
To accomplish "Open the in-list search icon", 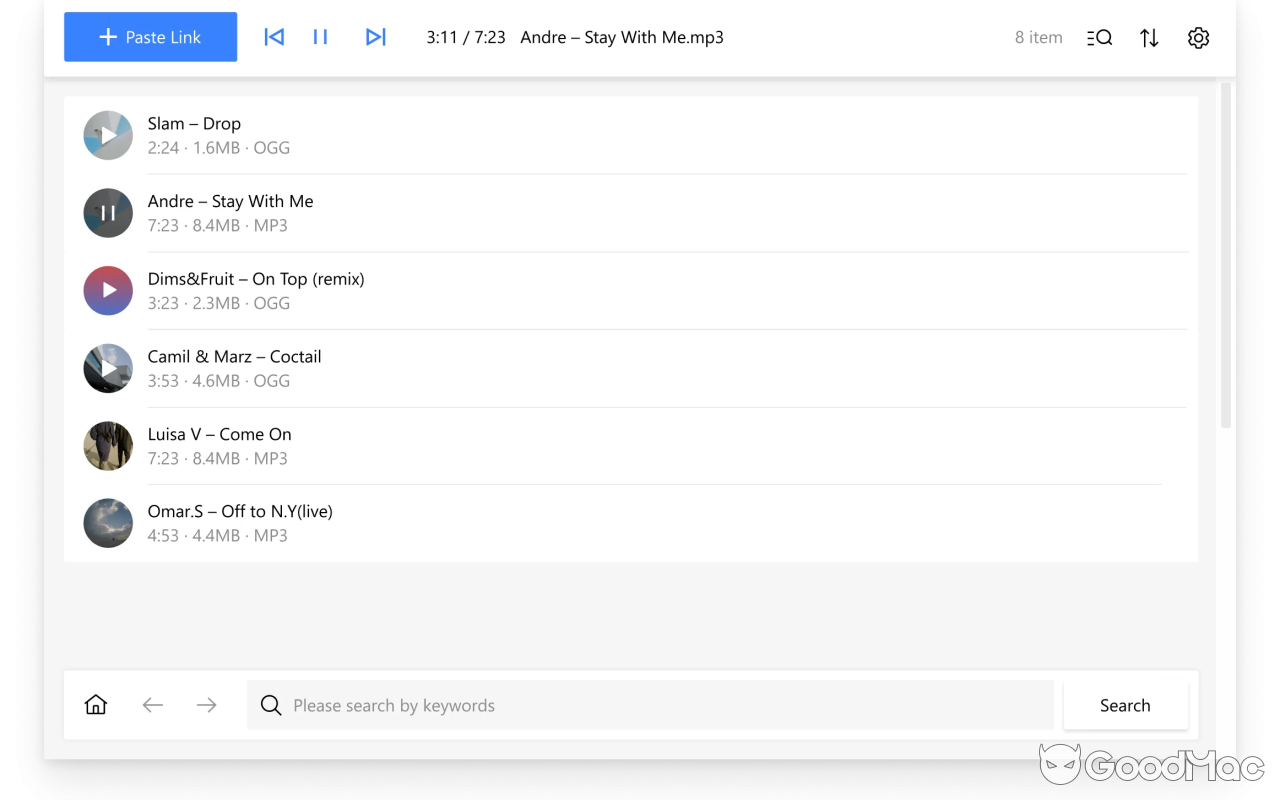I will point(1098,37).
